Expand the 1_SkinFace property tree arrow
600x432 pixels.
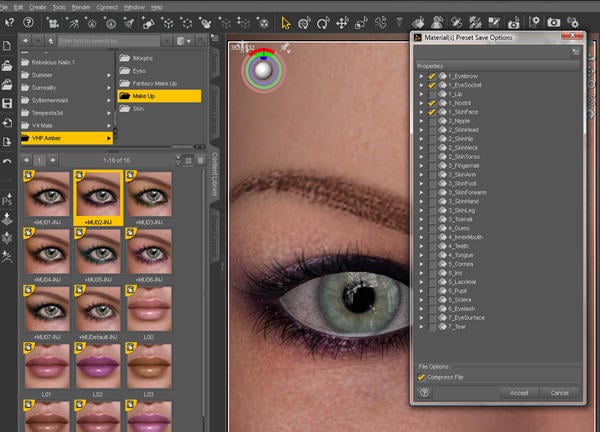click(x=422, y=112)
